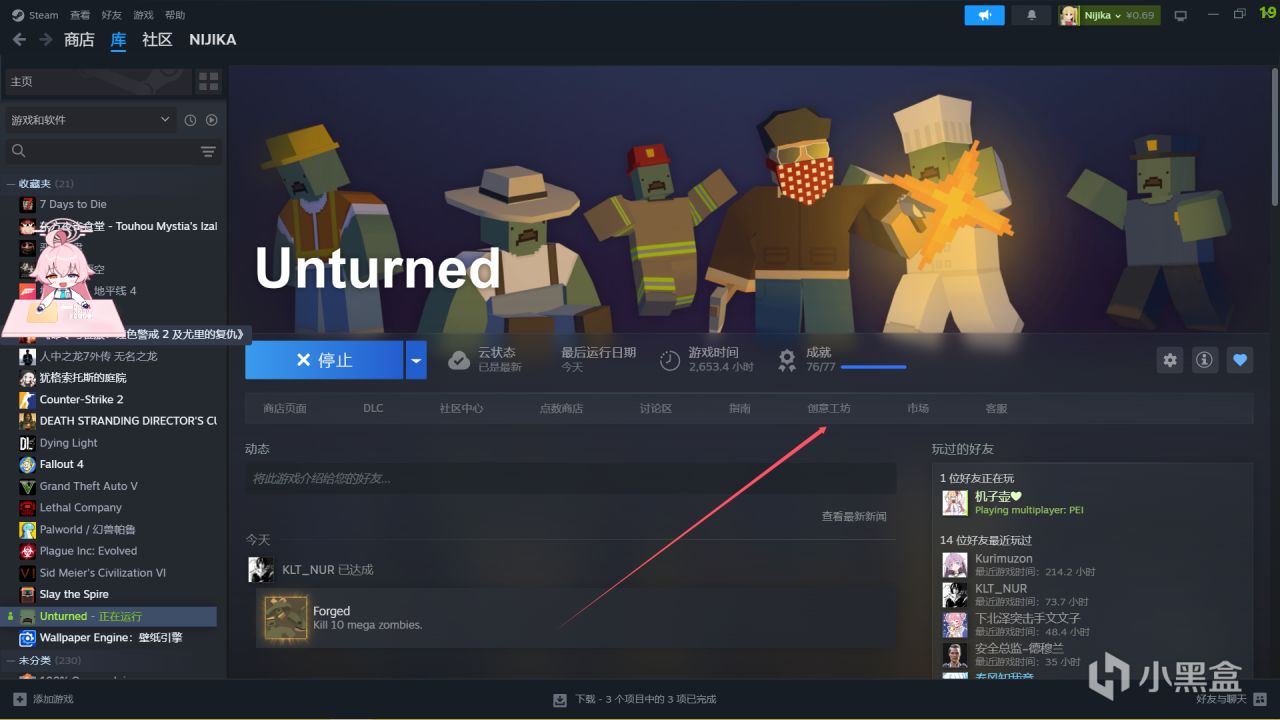Click the cloud status icon
Image resolution: width=1280 pixels, height=720 pixels.
coord(459,360)
